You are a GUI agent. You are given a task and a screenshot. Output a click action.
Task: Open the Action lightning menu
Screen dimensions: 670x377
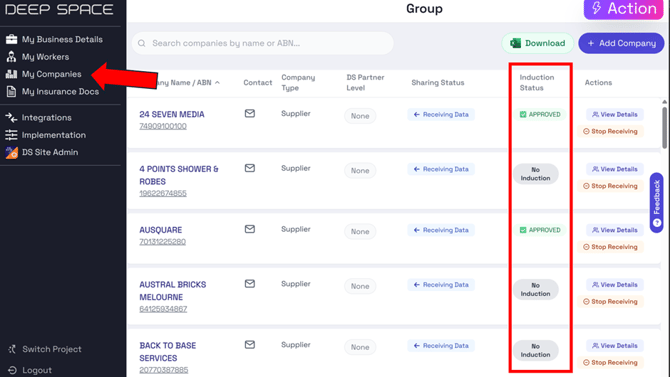tap(623, 9)
